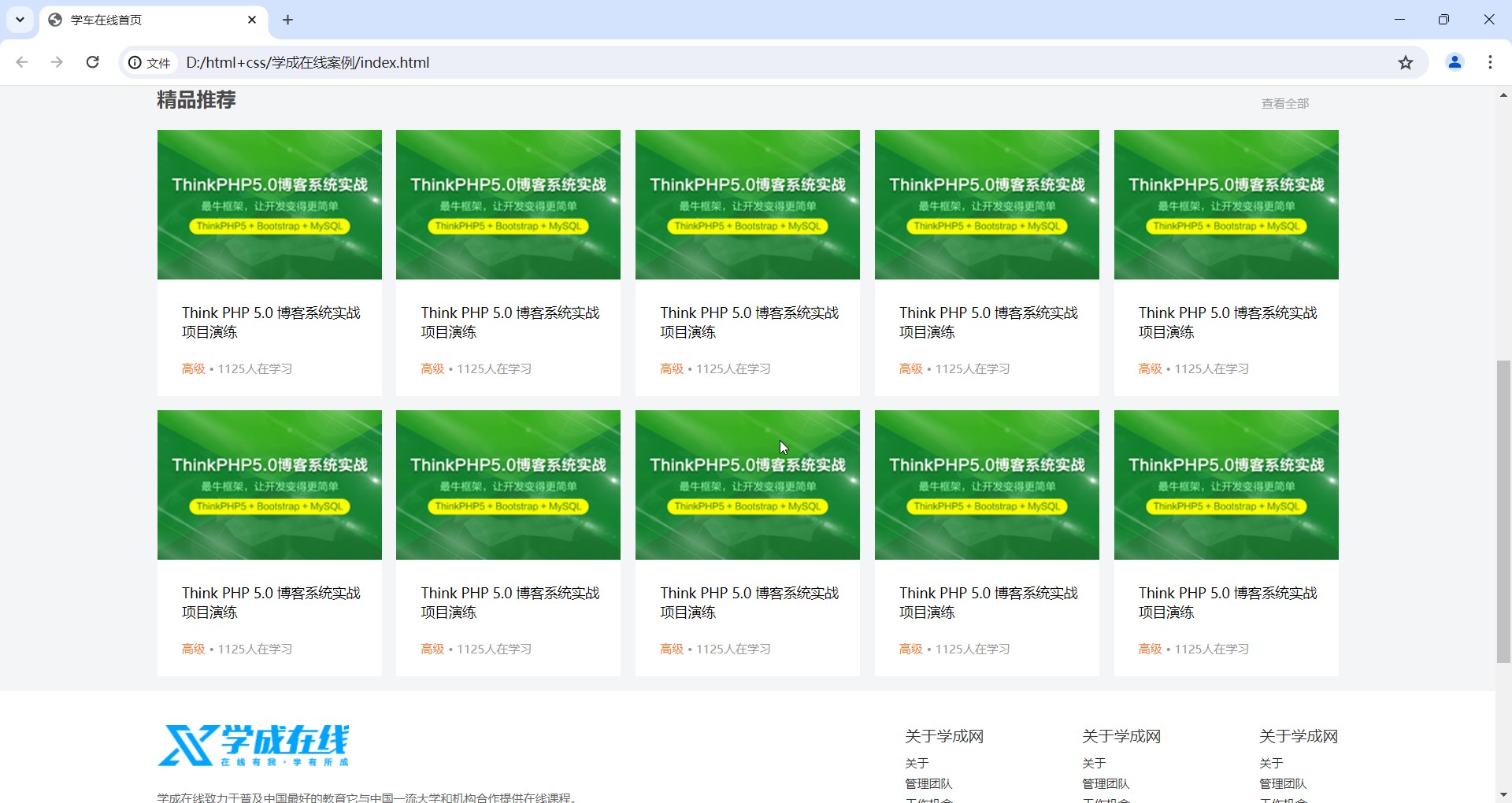Click the fourth bottom-row course title Think PHP 5.0
Image resolution: width=1512 pixels, height=803 pixels.
point(988,602)
